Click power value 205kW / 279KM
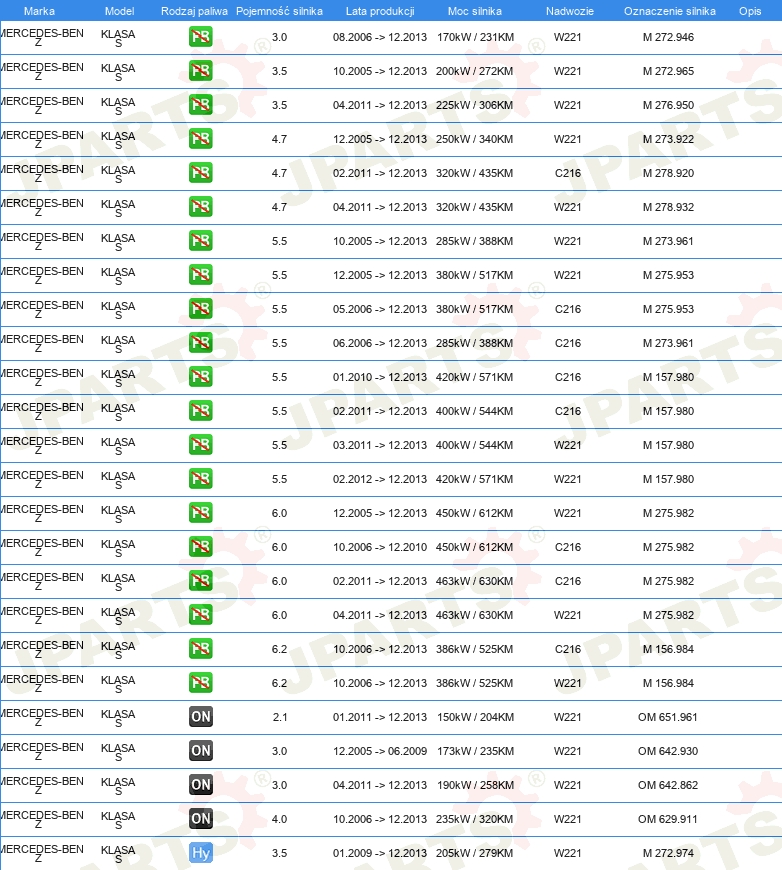Screen dimensions: 782x870 [x=475, y=853]
